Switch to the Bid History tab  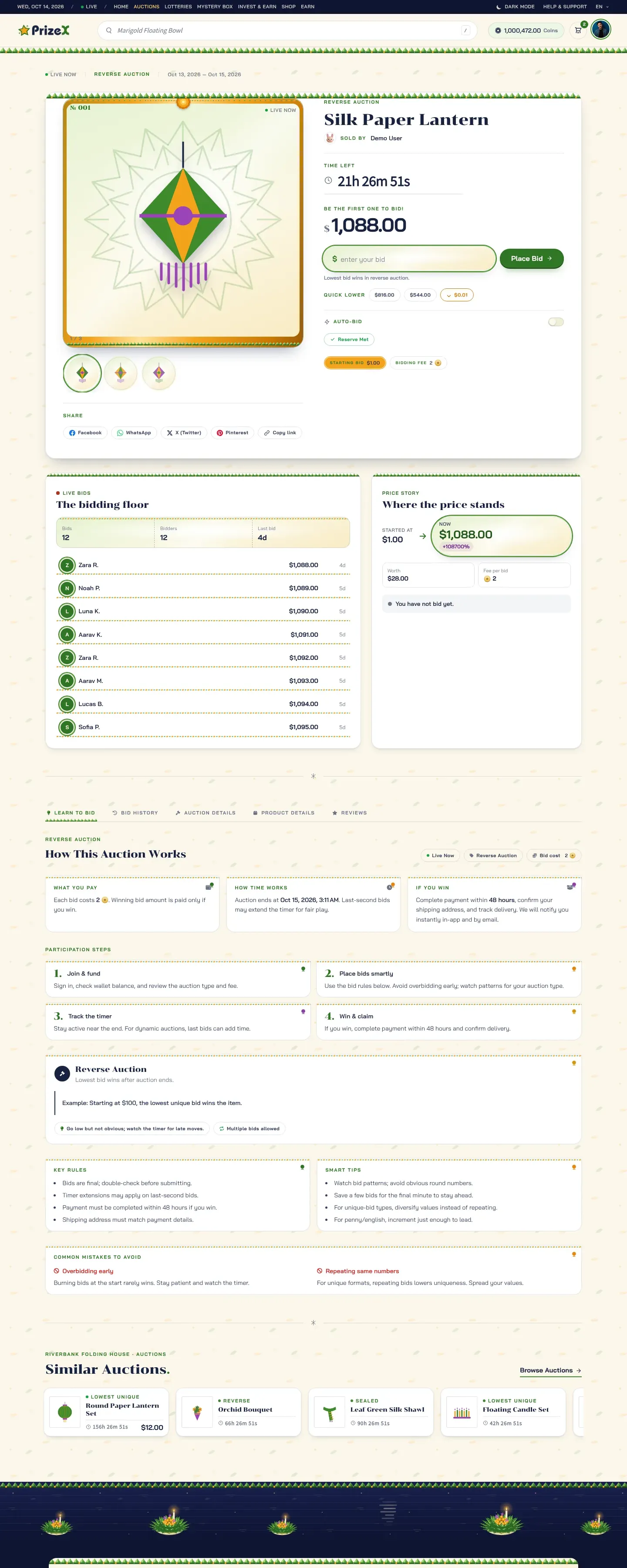135,813
